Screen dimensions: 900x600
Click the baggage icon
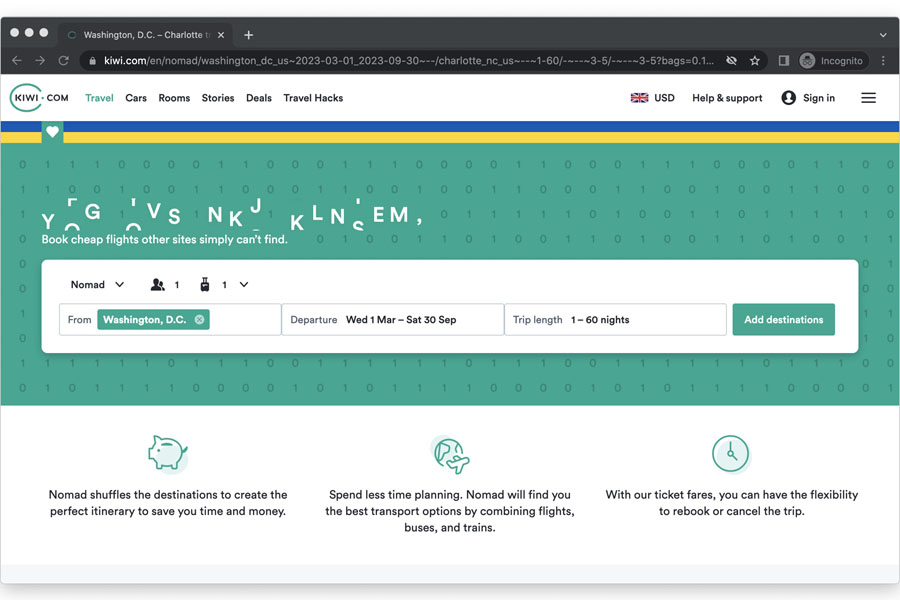click(x=205, y=285)
